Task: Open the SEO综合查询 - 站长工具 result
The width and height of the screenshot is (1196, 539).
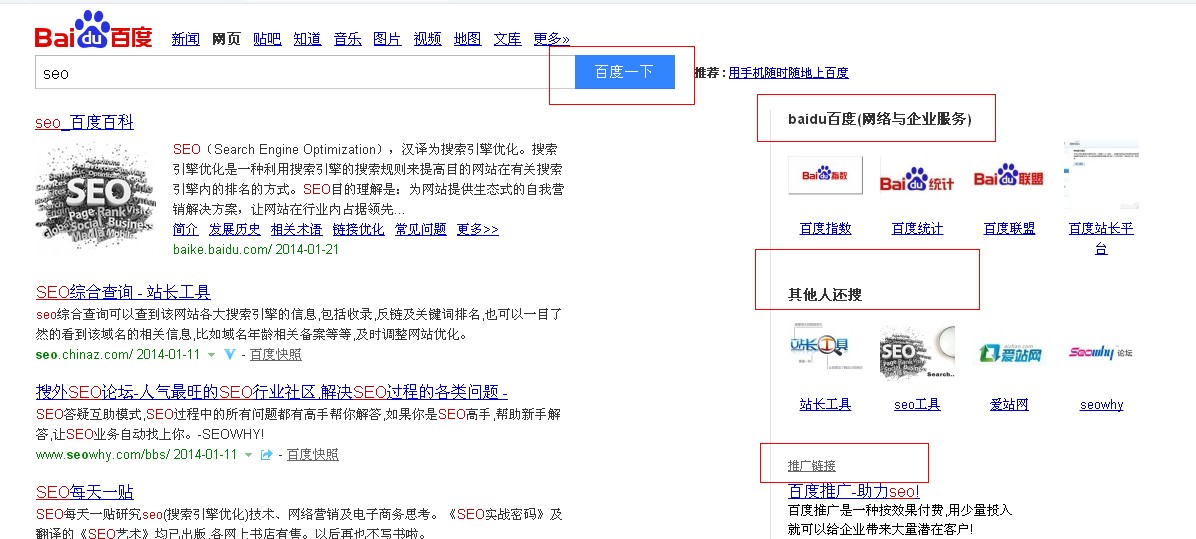Action: [123, 292]
